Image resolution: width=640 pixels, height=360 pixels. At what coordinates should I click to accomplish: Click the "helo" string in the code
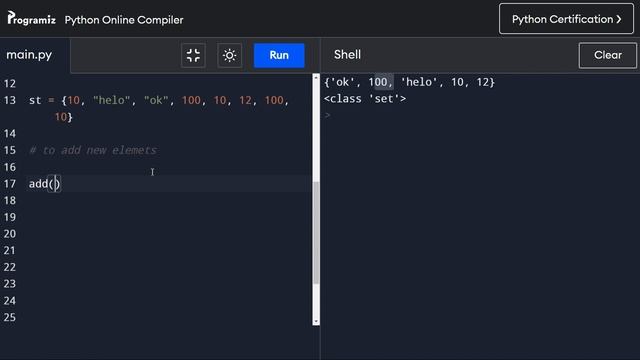pos(111,100)
